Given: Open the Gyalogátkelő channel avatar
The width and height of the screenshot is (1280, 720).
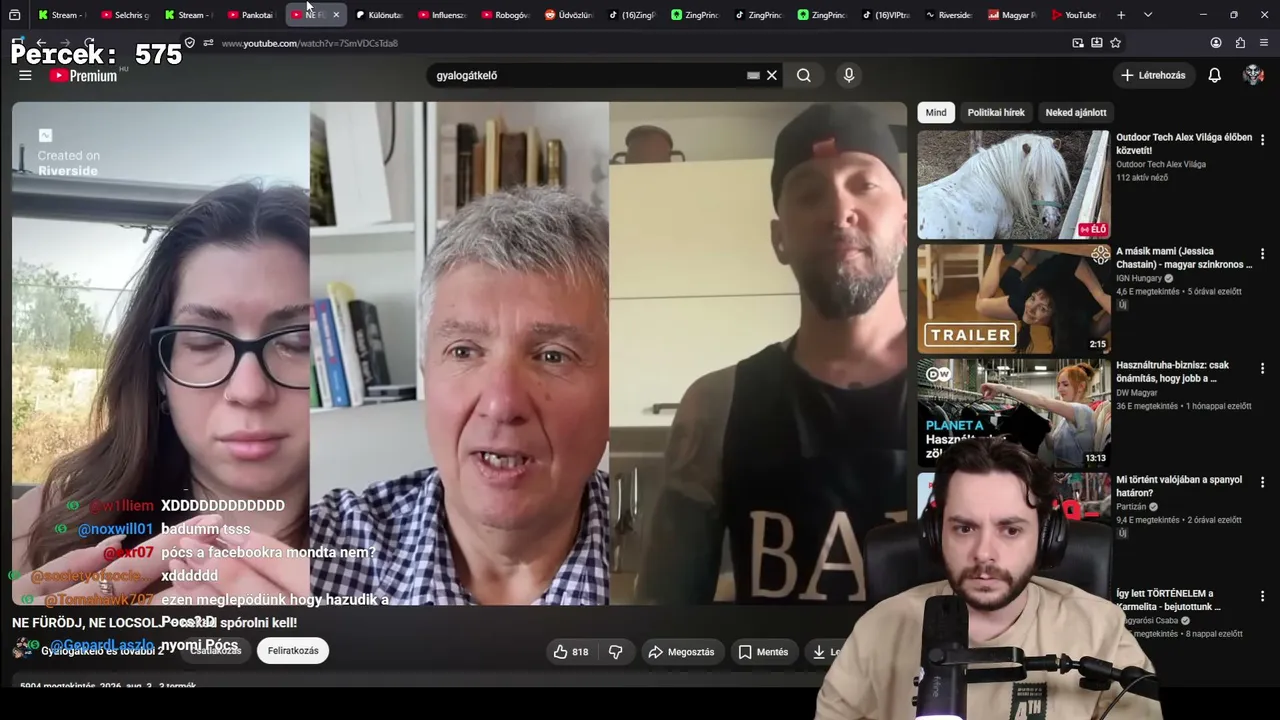Looking at the screenshot, I should coord(23,650).
